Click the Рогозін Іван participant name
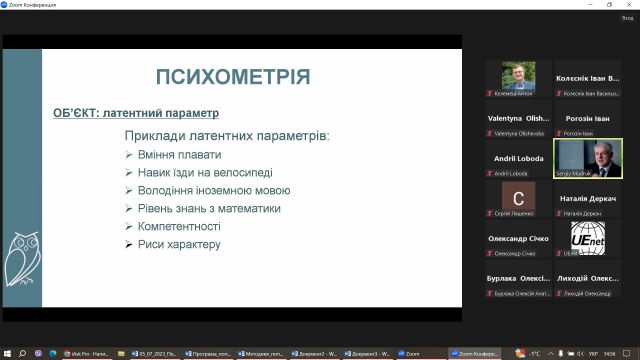This screenshot has height=360, width=640. tap(588, 118)
